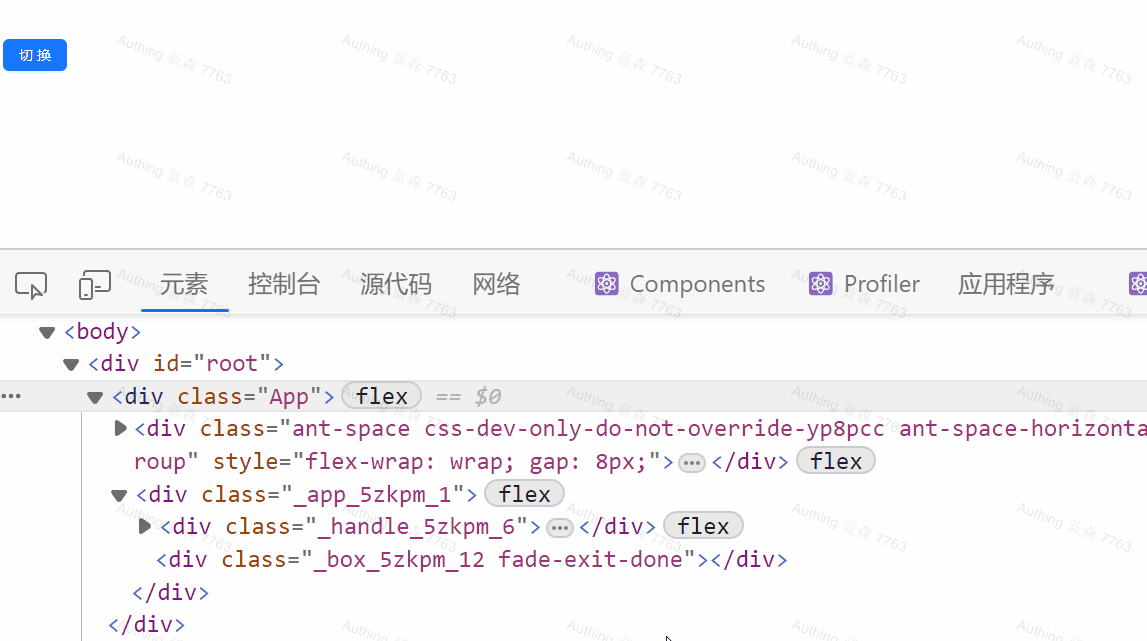Screen dimensions: 1147x641
Task: Collapse the body element node
Action: pyautogui.click(x=48, y=333)
